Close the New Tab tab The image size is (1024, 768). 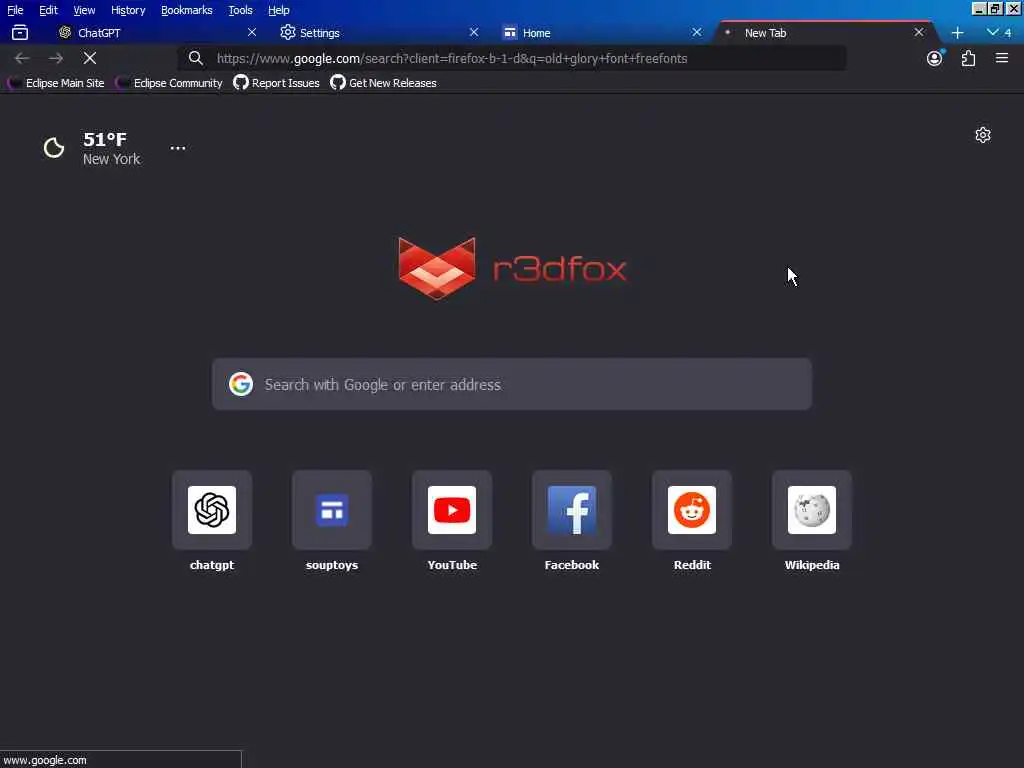click(x=919, y=32)
